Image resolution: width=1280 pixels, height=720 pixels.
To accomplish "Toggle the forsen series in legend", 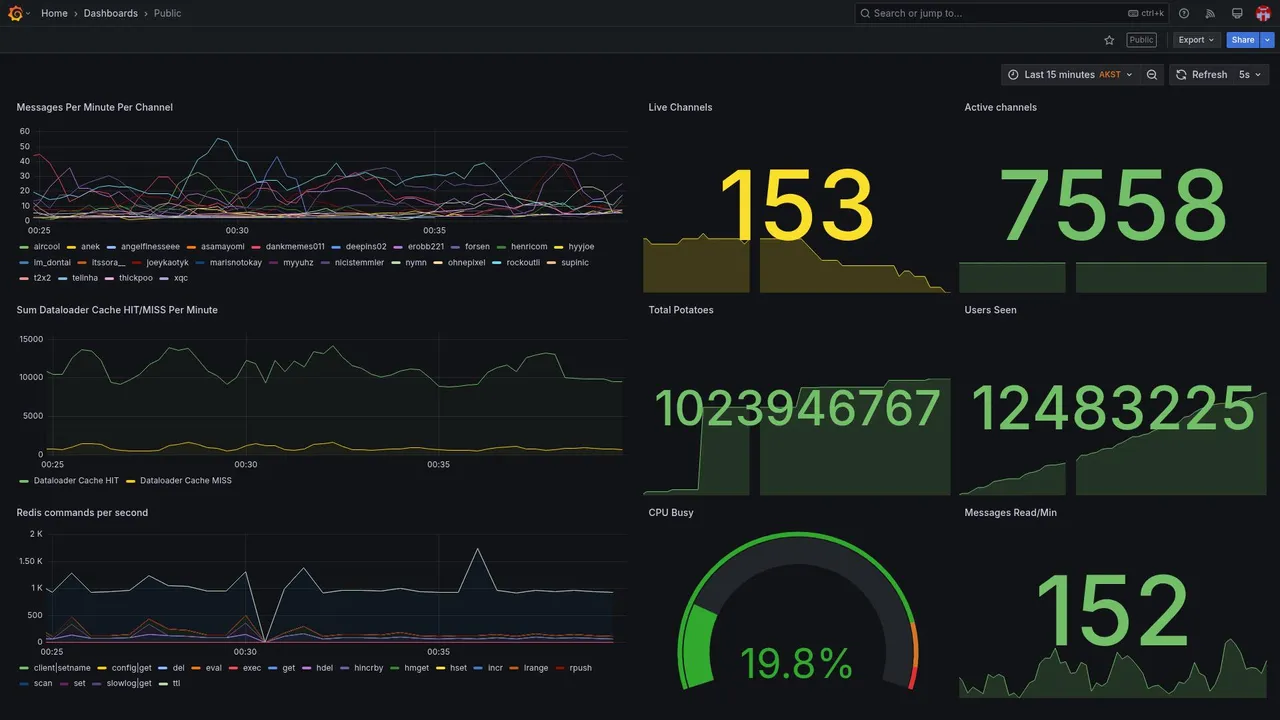I will tap(471, 246).
